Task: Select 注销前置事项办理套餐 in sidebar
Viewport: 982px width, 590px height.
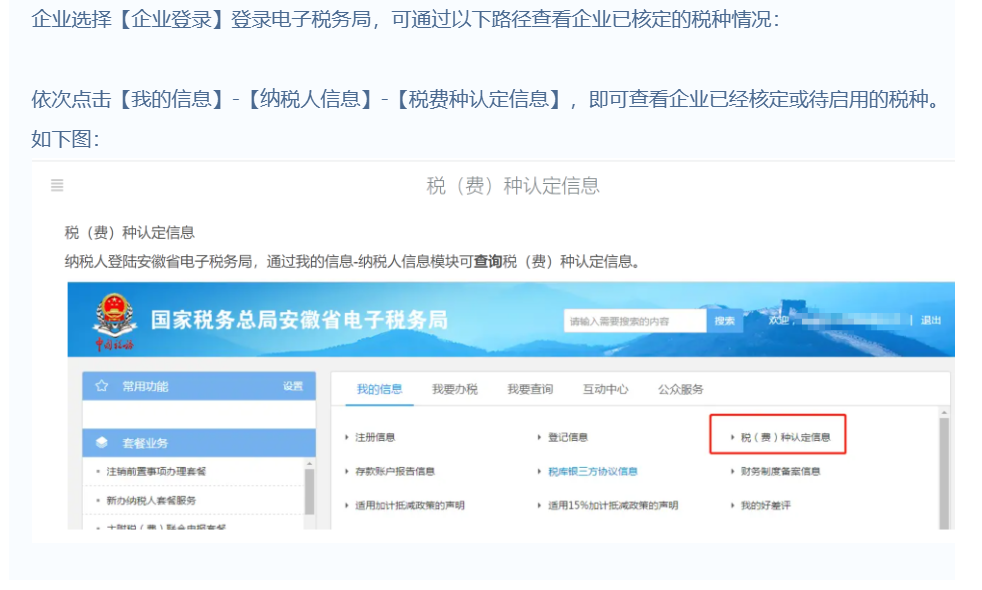Action: coord(156,471)
